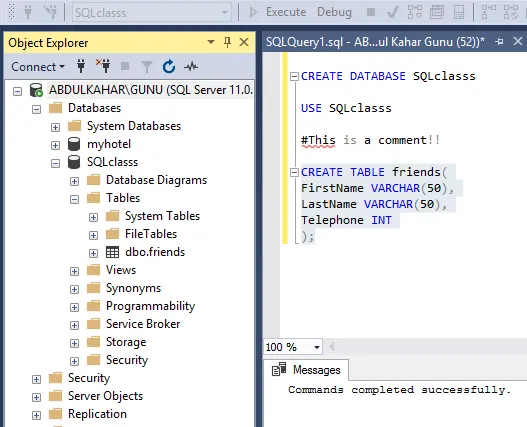This screenshot has height=427, width=527.
Task: Click the Stop square icon in Object Explorer
Action: 125,66
